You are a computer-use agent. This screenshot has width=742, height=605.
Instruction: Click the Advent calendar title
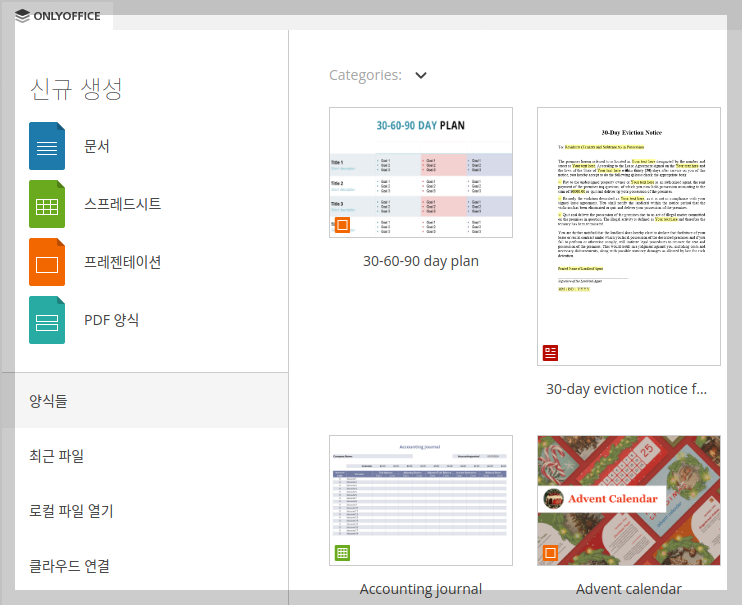pos(628,589)
